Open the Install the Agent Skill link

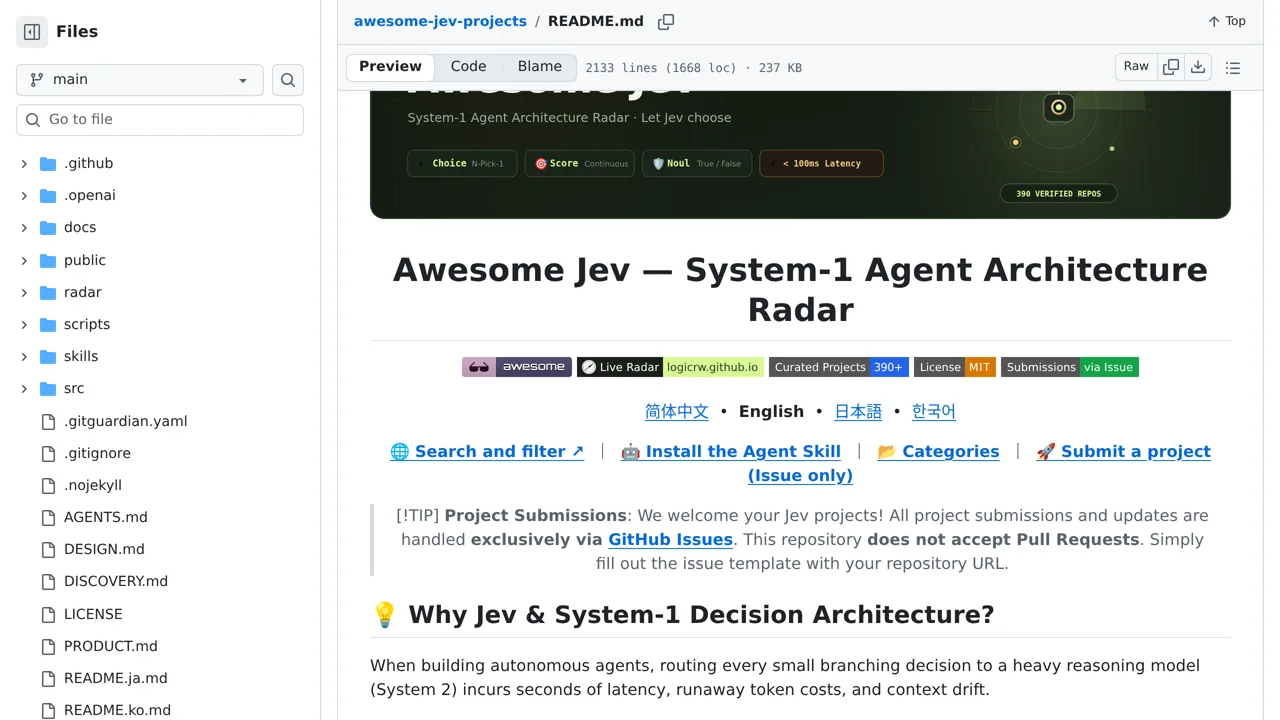(731, 452)
